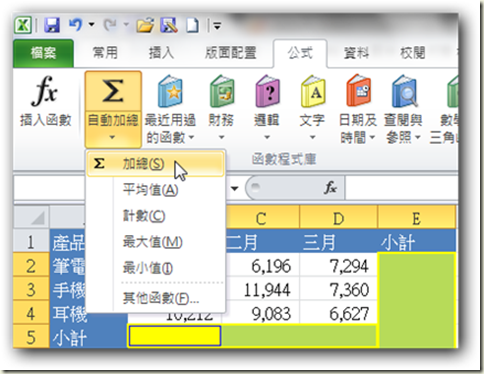
Task: Click the cell containing 7,360
Action: [339, 289]
